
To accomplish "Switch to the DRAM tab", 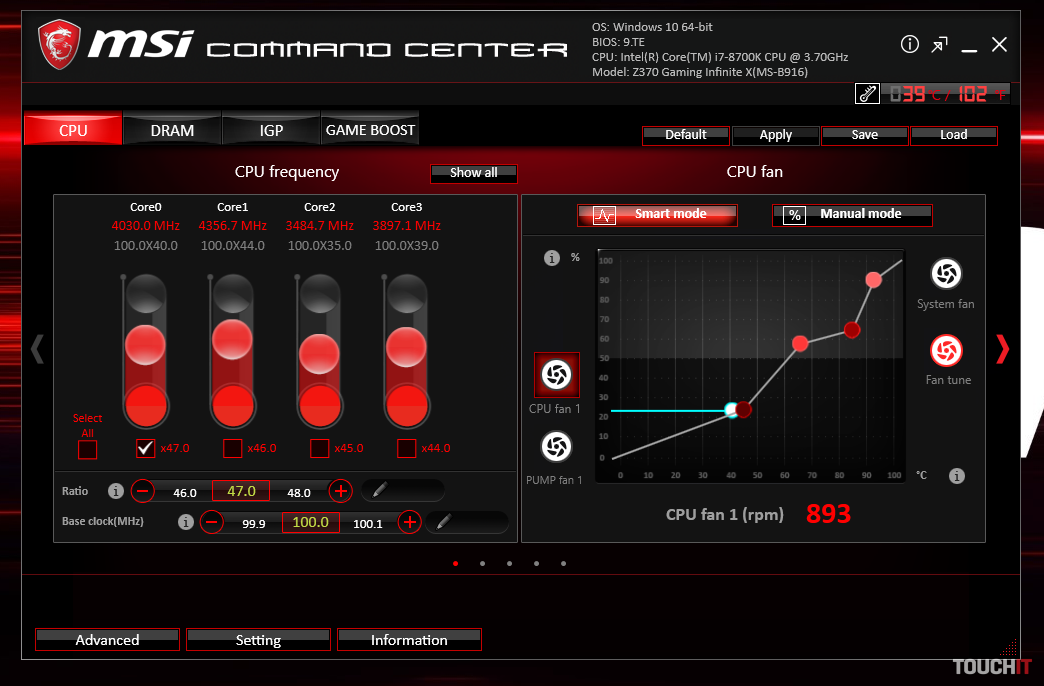I will [x=172, y=130].
